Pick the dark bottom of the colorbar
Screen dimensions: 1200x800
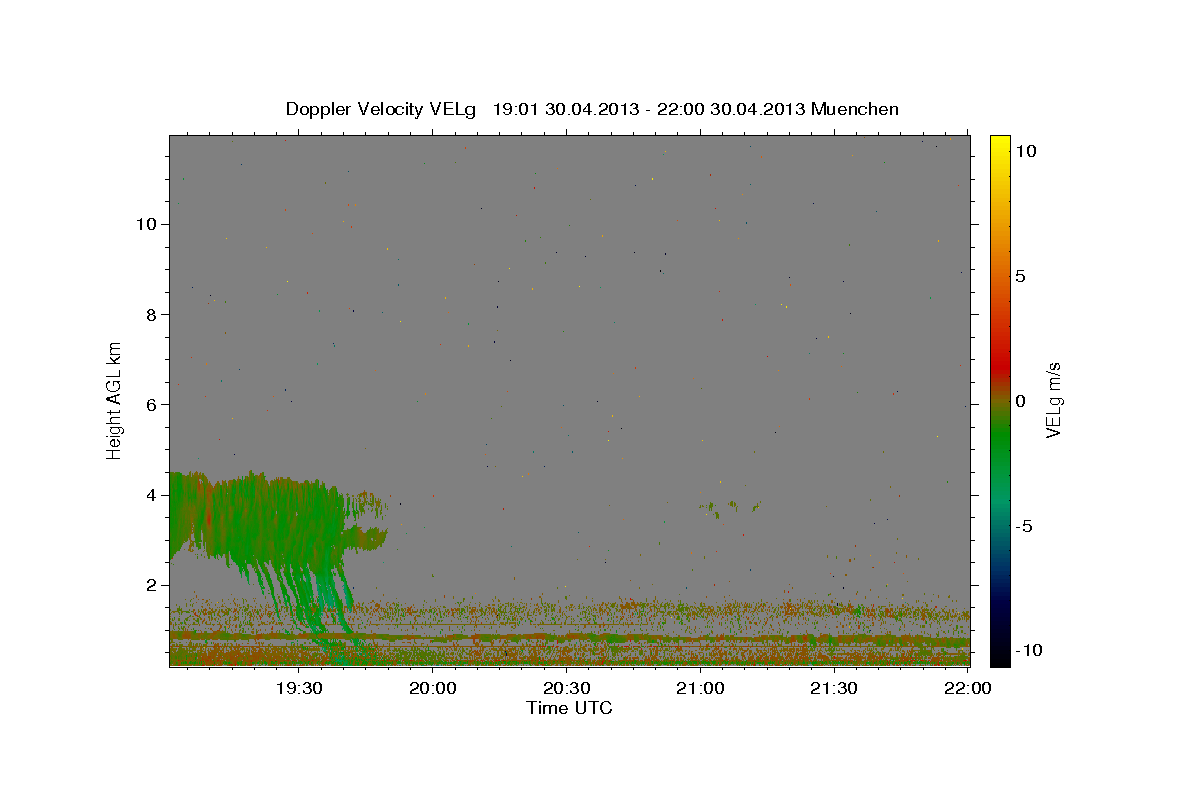[x=999, y=650]
